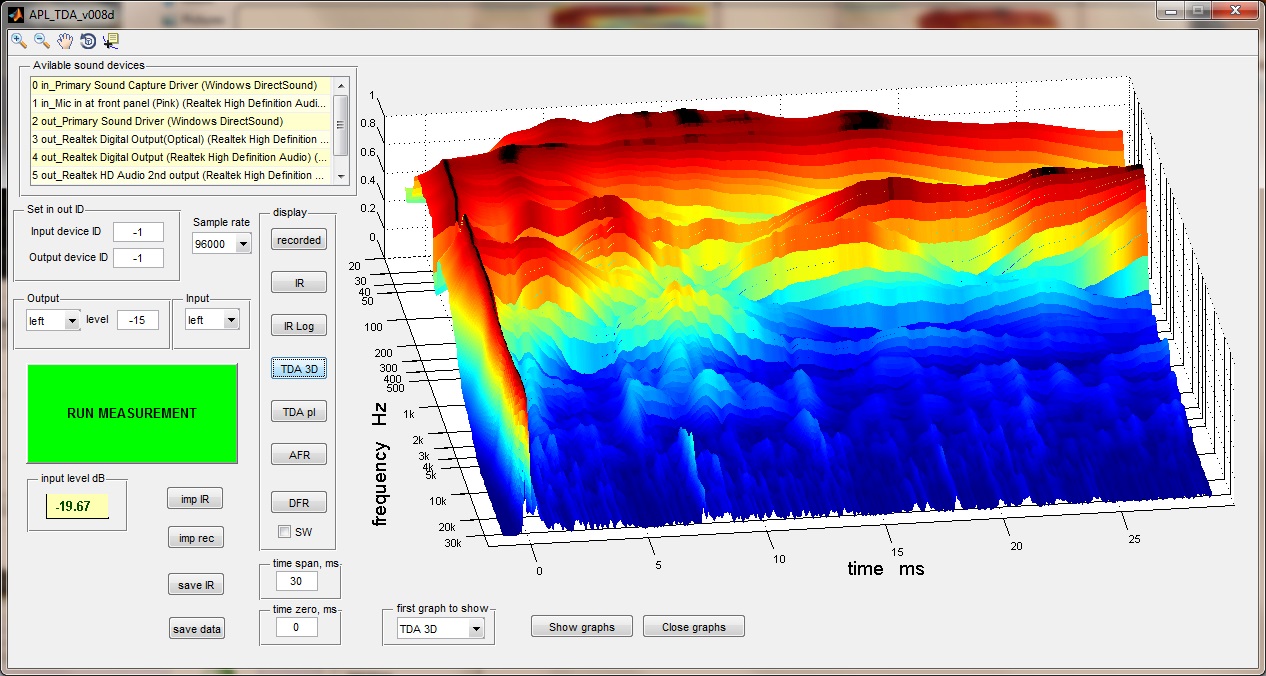Choose Realtek HD Audio 2nd output device
The image size is (1266, 676).
click(x=181, y=175)
